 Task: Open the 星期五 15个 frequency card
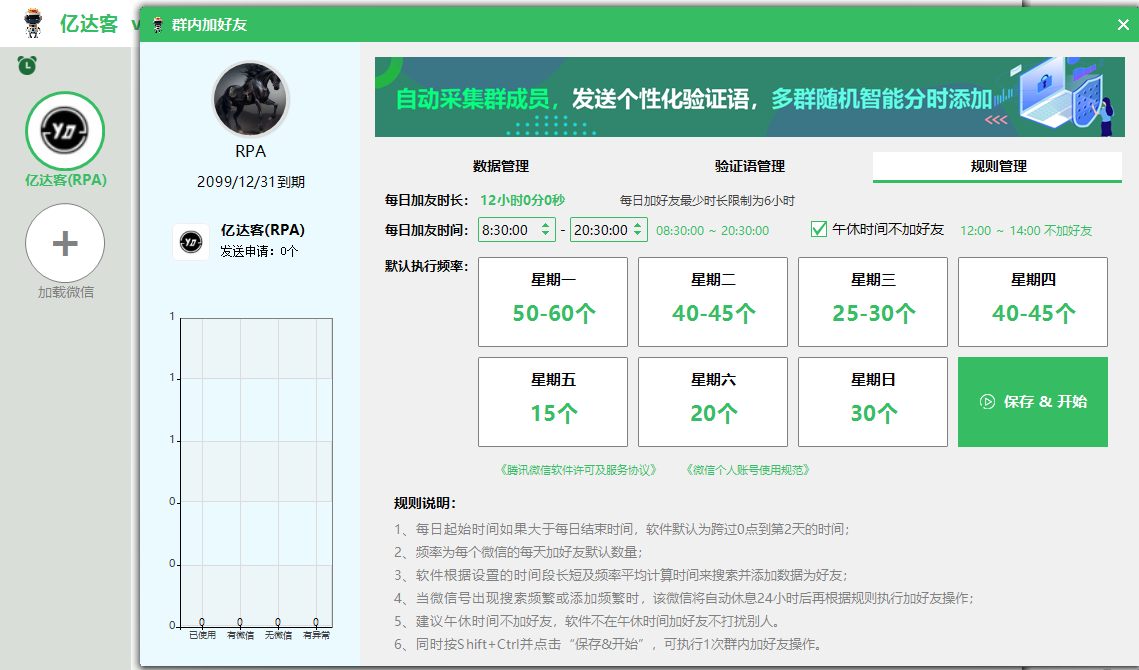click(x=553, y=402)
